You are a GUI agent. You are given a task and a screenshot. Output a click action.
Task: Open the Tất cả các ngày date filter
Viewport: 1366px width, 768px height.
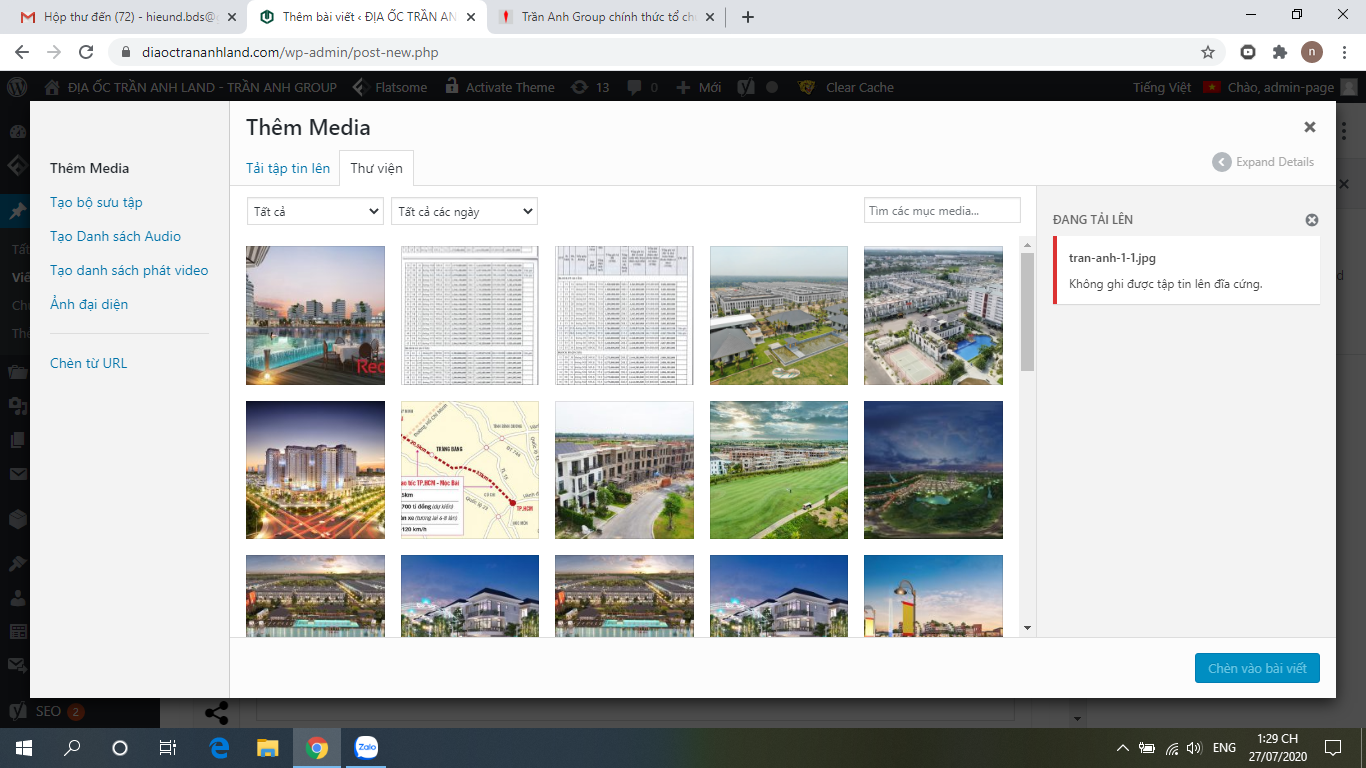(x=464, y=211)
